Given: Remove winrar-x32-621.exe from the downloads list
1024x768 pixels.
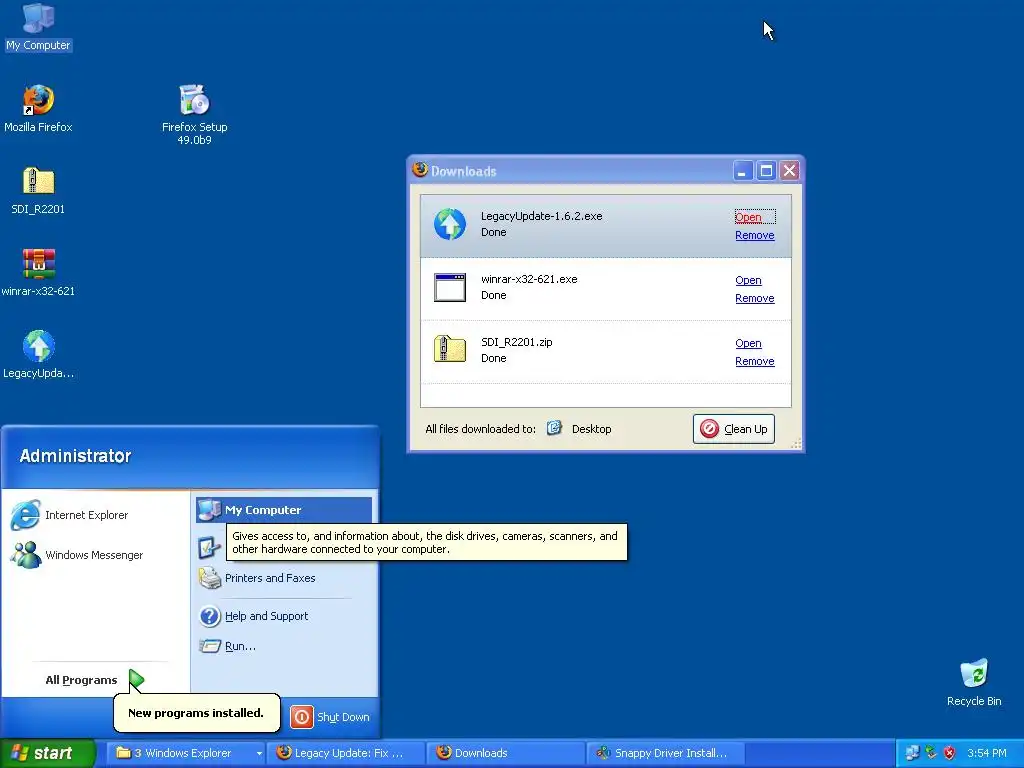Looking at the screenshot, I should [755, 298].
